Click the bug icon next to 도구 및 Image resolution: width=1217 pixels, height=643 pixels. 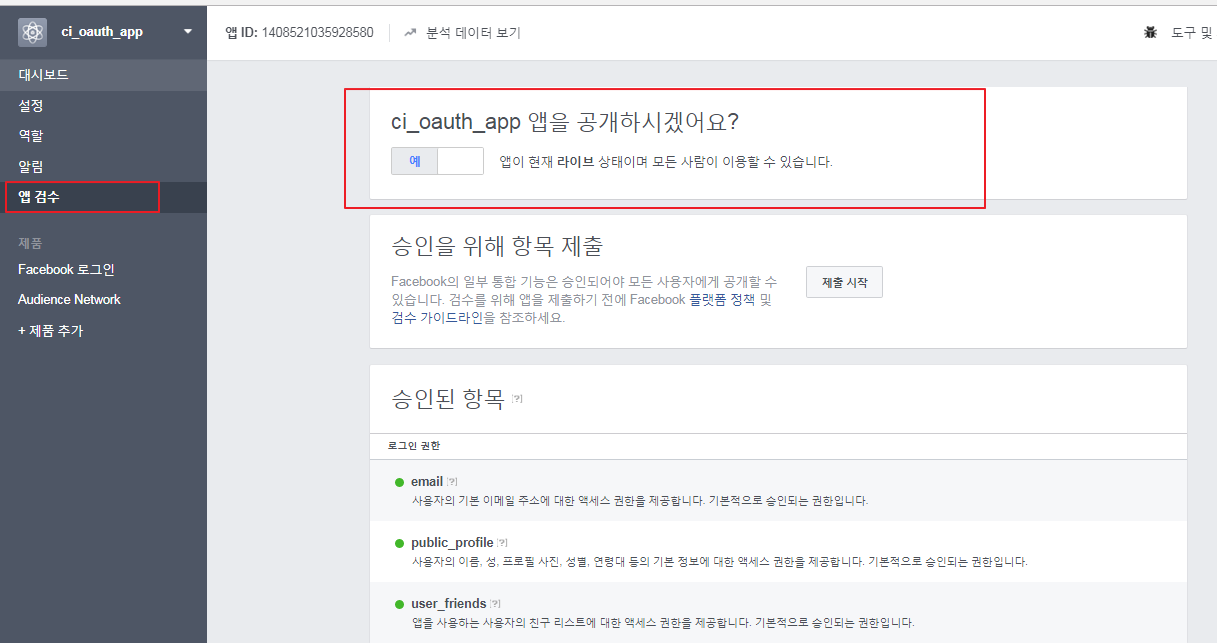click(x=1150, y=33)
